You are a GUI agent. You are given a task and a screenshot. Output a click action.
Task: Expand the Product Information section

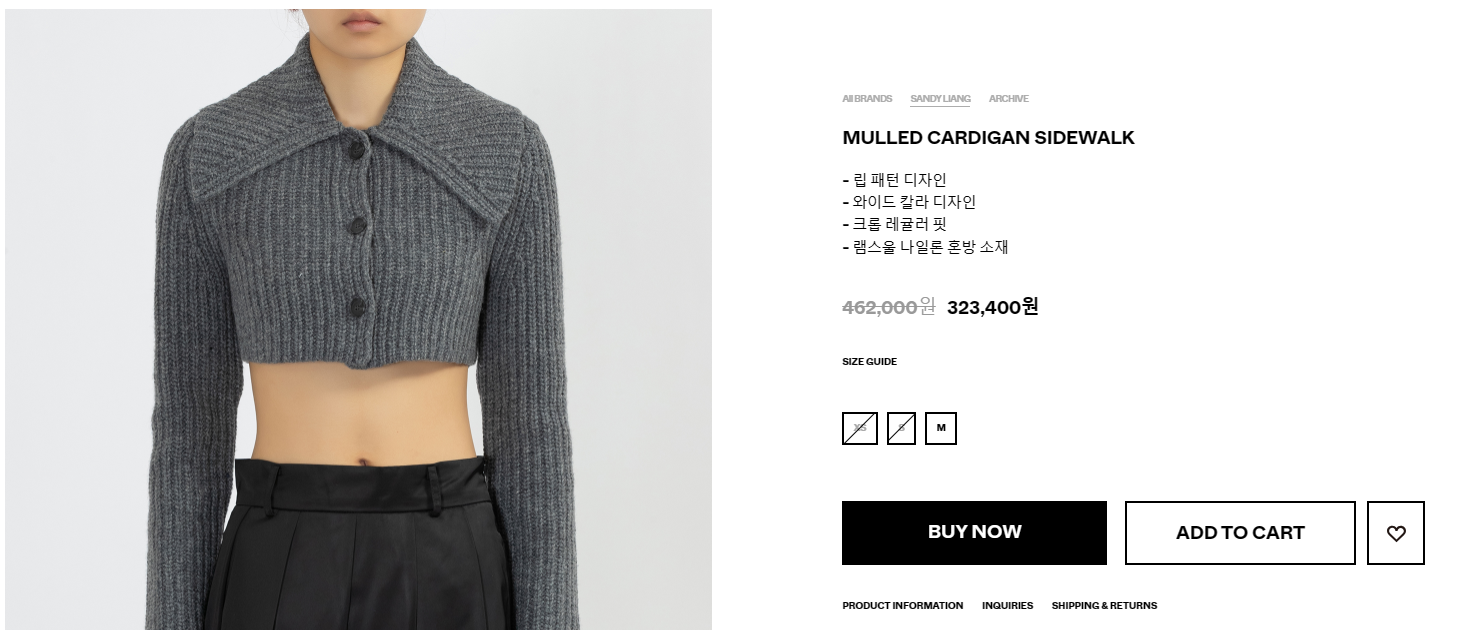(x=902, y=606)
